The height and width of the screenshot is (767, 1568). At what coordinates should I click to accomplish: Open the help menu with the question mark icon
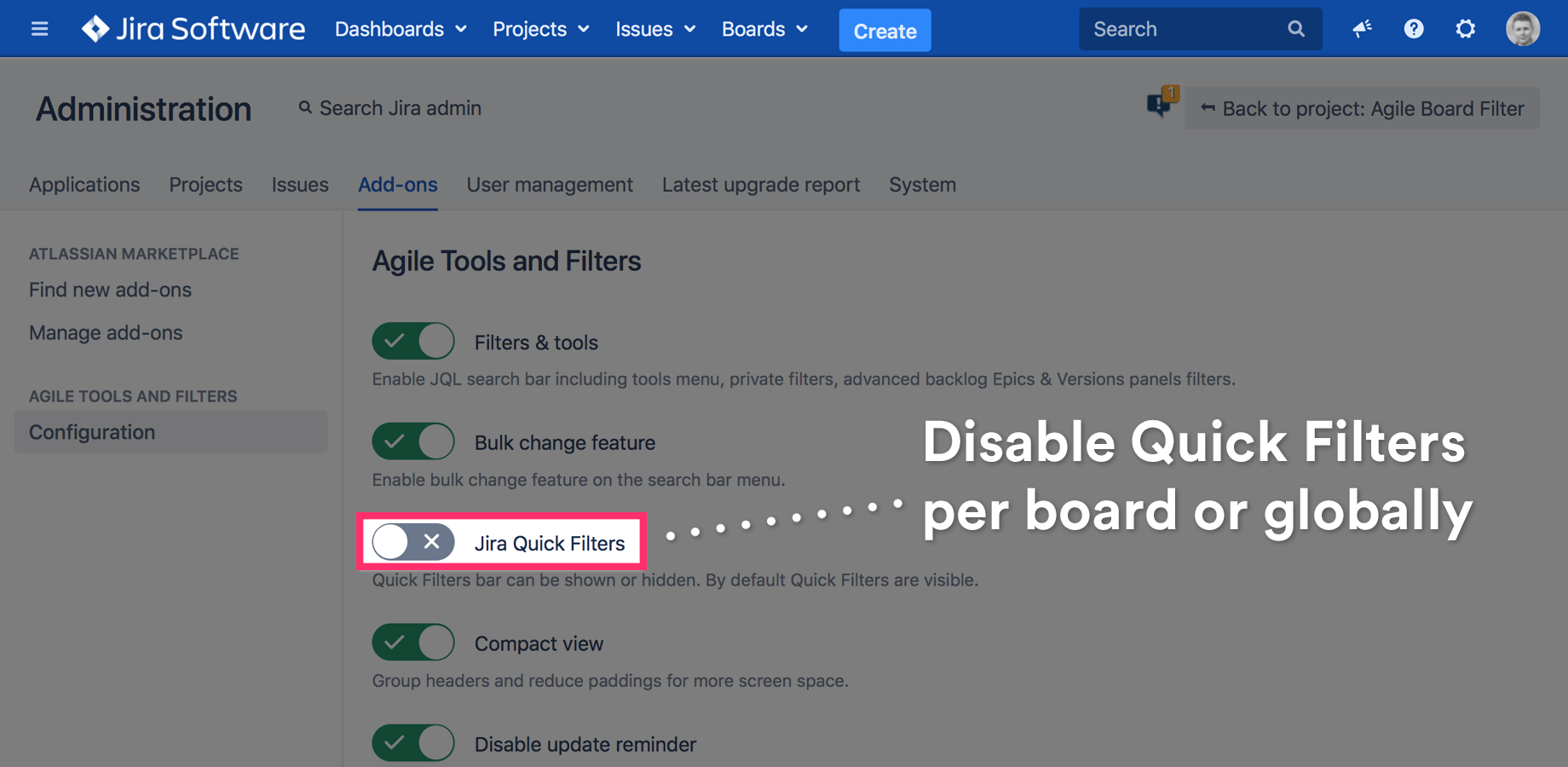point(1414,28)
